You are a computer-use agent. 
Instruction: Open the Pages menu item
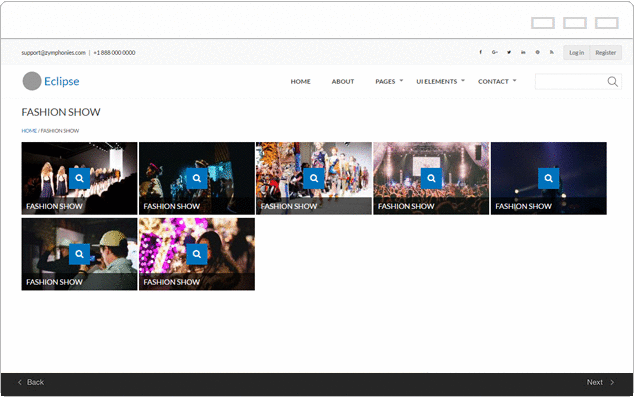point(385,81)
